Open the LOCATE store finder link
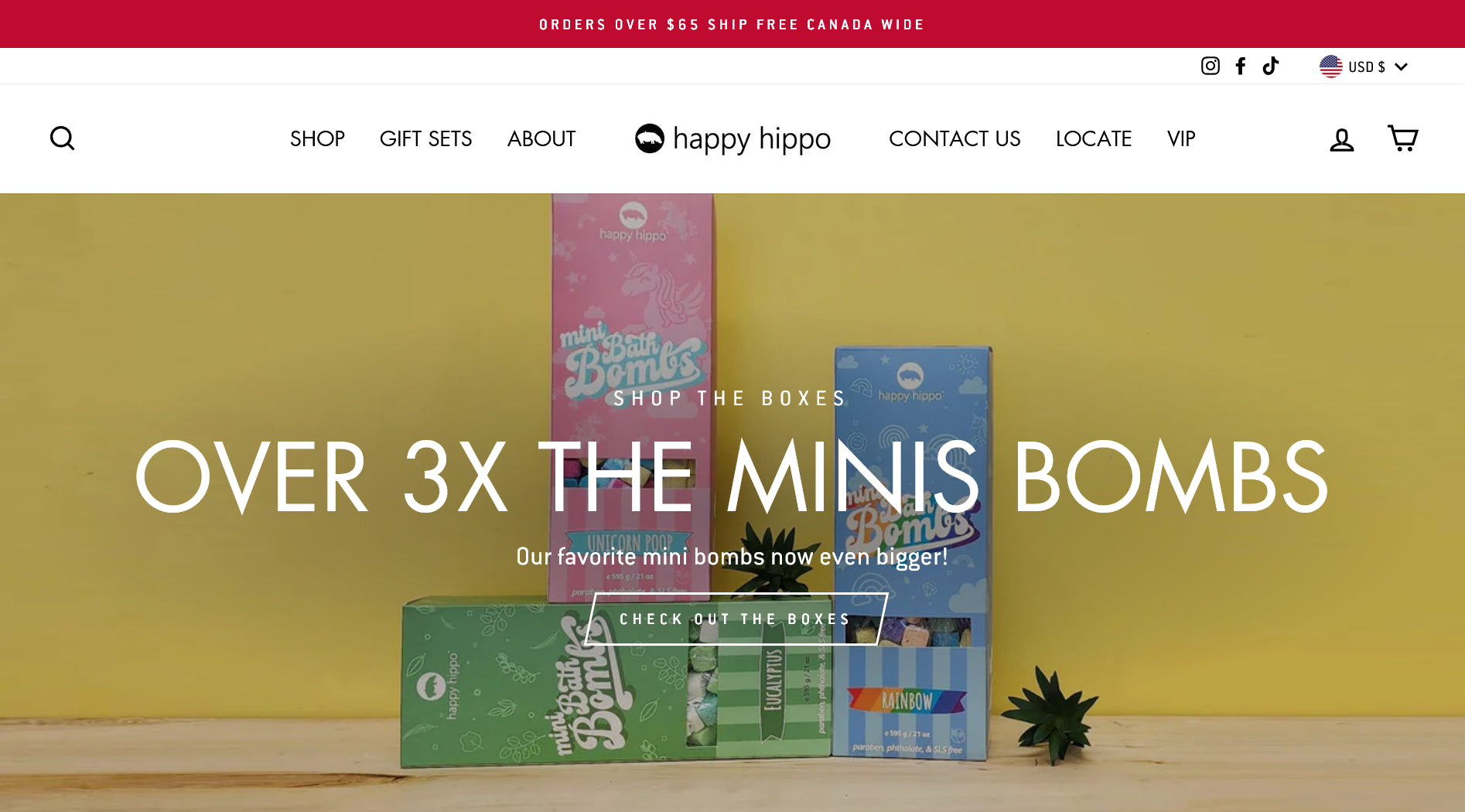 coord(1094,138)
